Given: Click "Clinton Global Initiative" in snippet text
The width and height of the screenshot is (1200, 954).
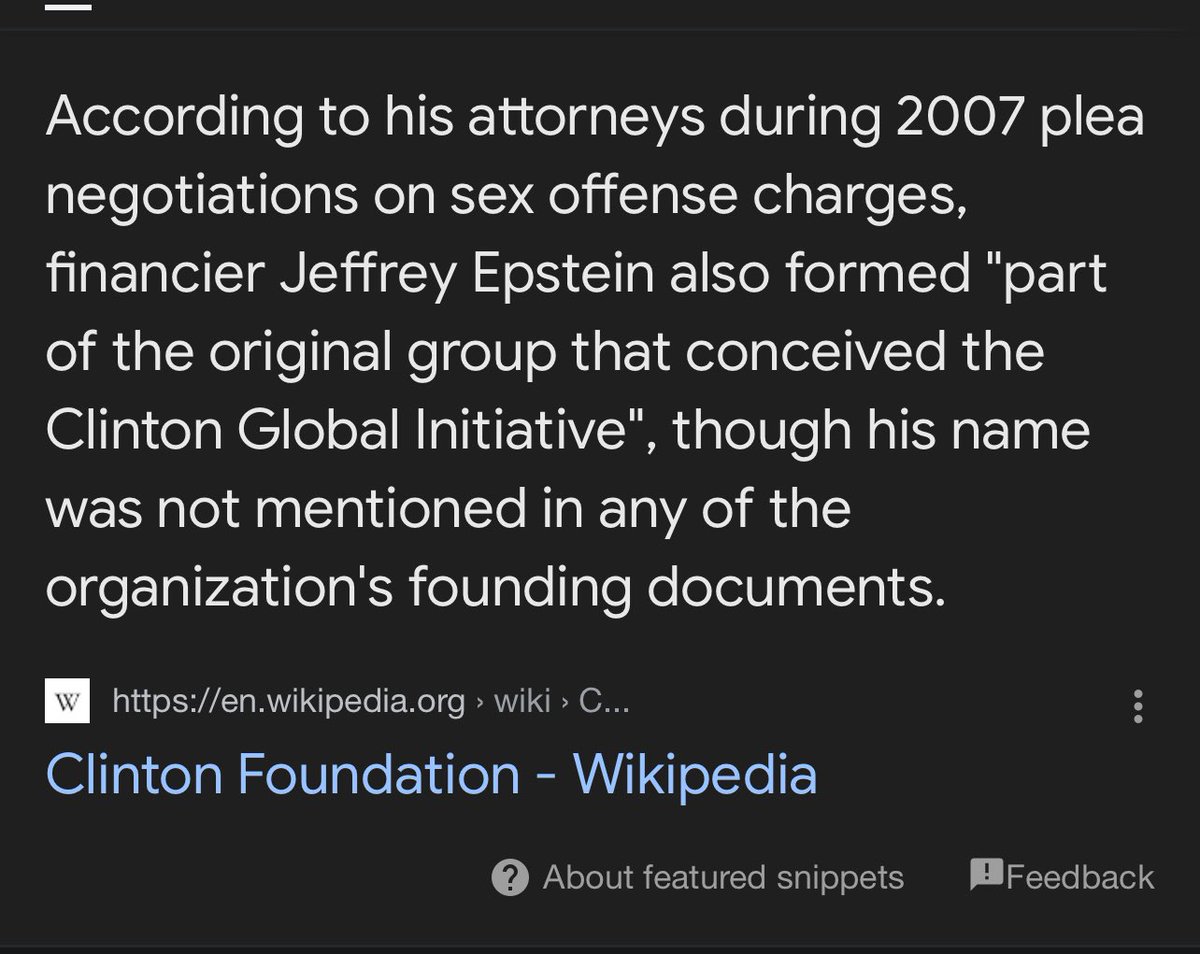Looking at the screenshot, I should [353, 431].
